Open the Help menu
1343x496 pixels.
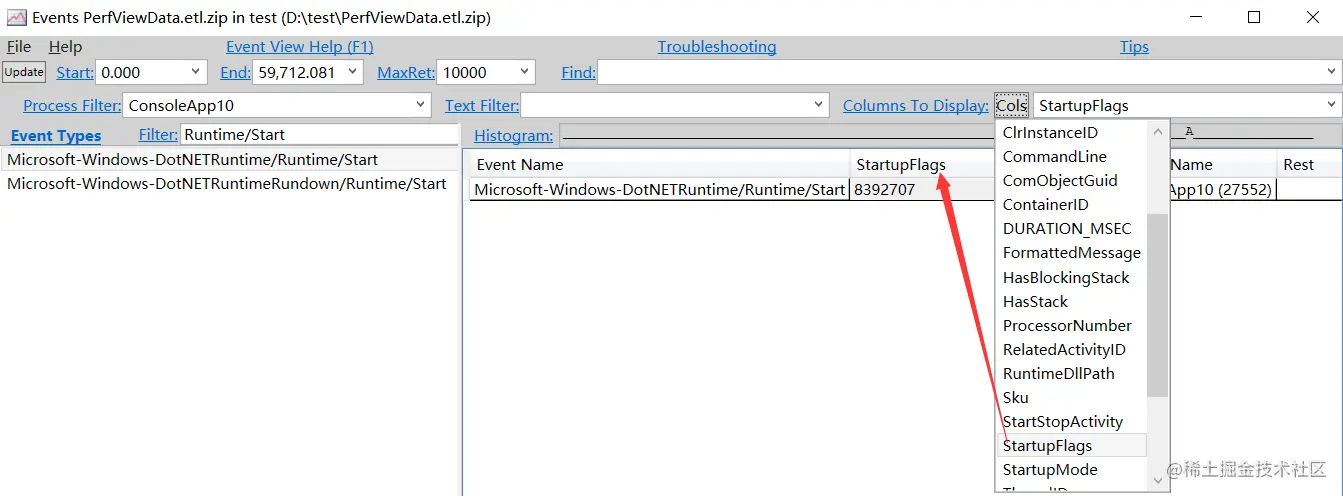65,47
